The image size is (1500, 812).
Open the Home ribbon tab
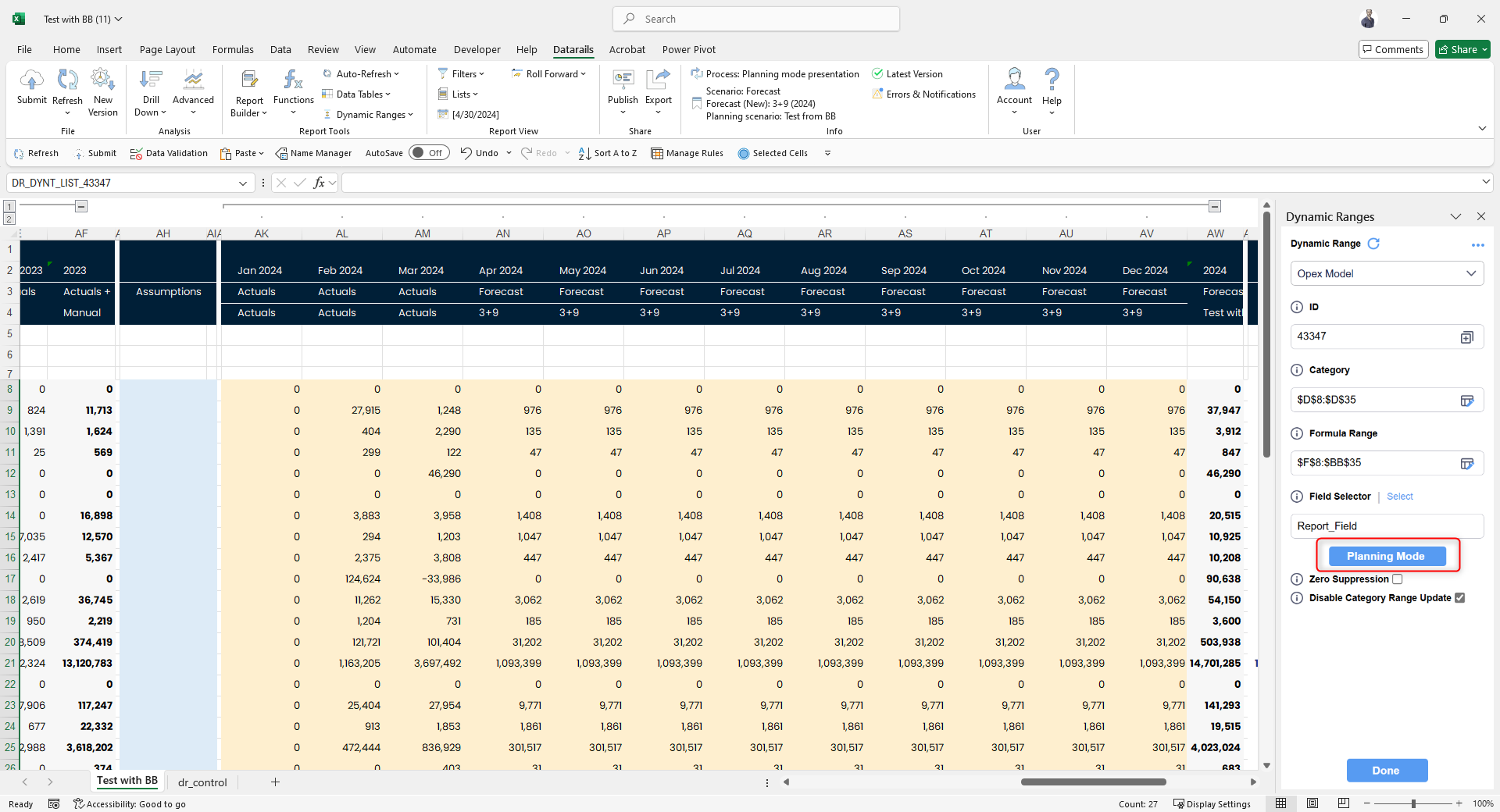[66, 49]
